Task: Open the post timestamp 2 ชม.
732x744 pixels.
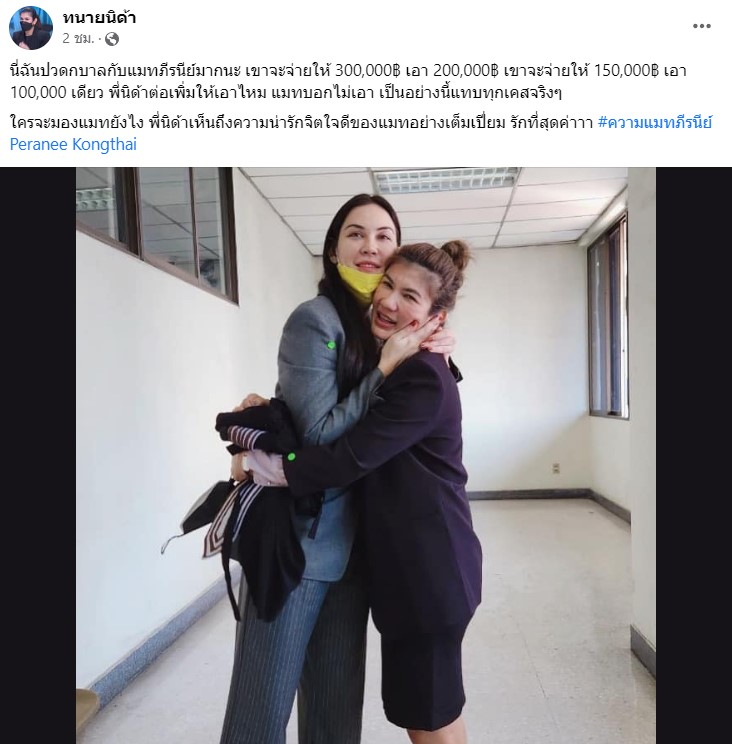Action: click(x=79, y=39)
